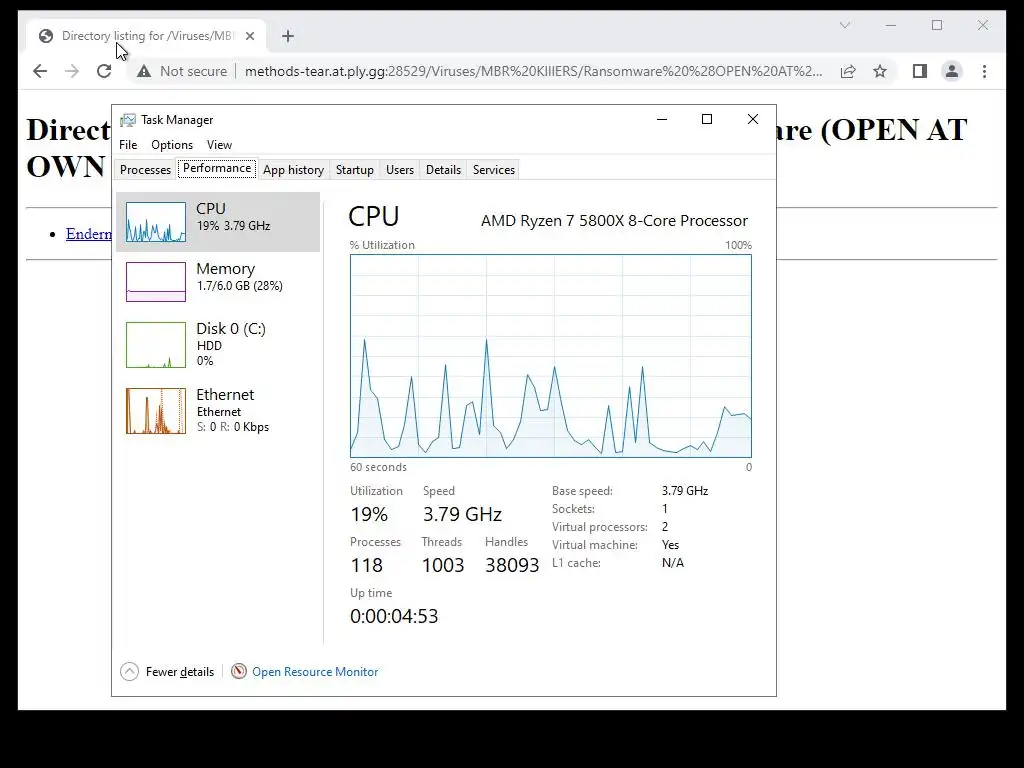Click the Disk 0 (C:) HDD label
The width and height of the screenshot is (1024, 768).
[209, 346]
